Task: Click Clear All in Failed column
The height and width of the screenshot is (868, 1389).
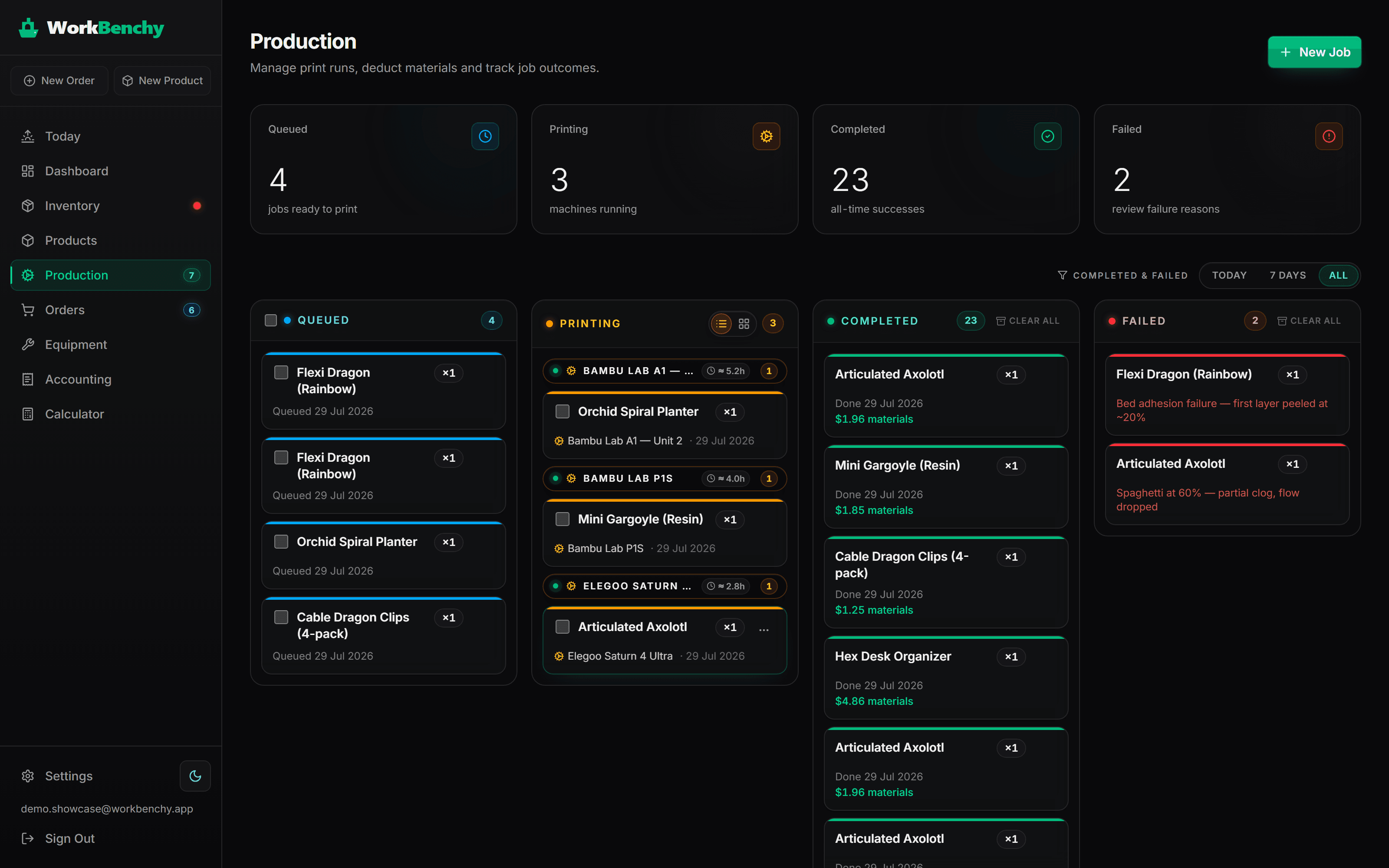Action: coord(1309,321)
